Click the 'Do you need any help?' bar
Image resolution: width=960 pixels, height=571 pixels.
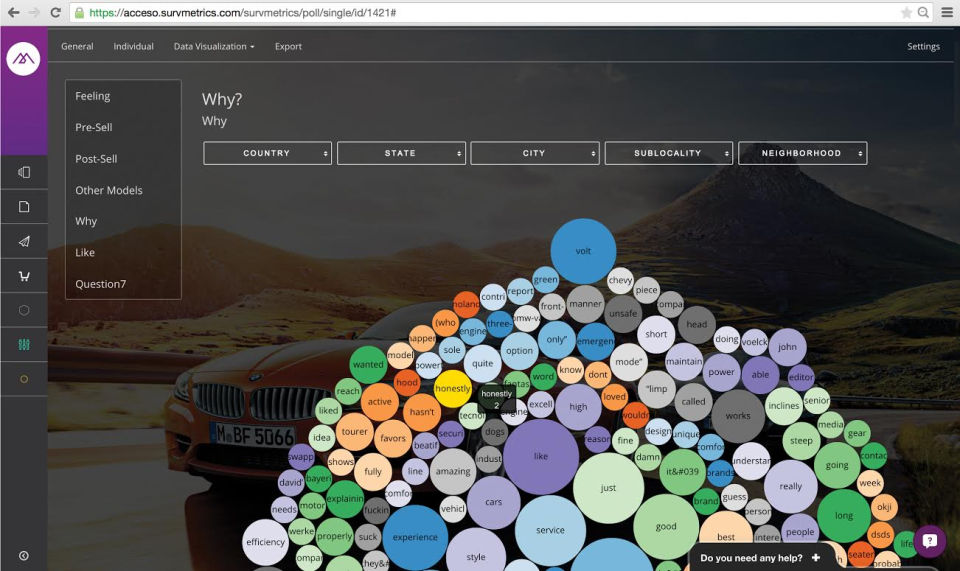[x=761, y=558]
